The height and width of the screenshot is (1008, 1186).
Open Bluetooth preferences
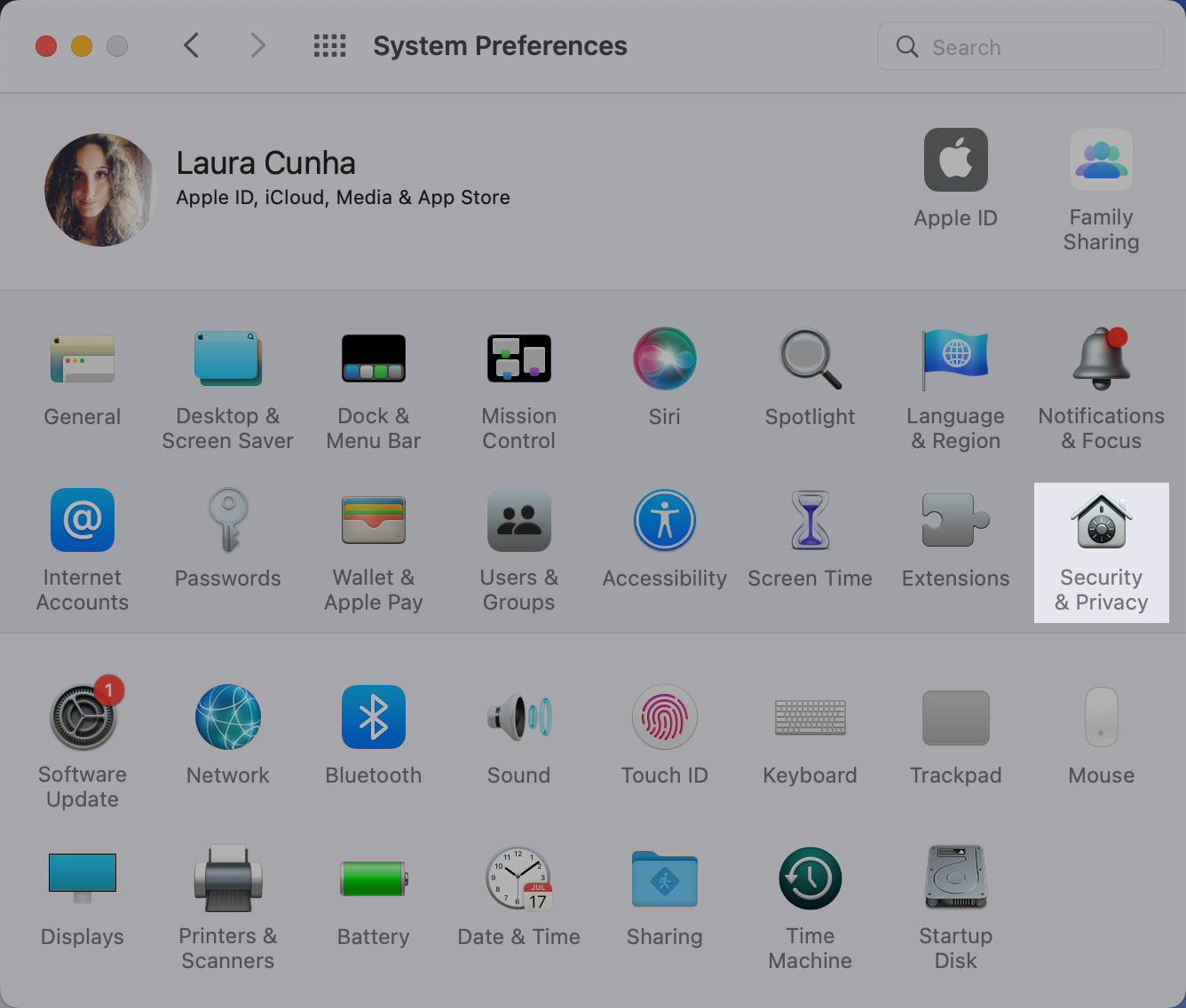pos(373,736)
